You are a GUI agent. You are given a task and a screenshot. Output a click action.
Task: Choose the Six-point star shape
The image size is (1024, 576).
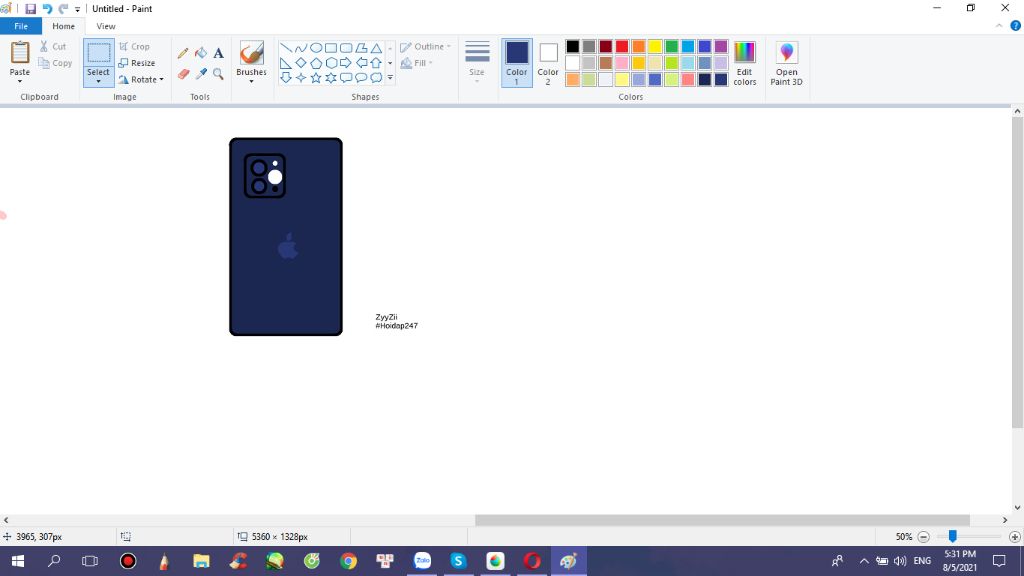pyautogui.click(x=331, y=78)
